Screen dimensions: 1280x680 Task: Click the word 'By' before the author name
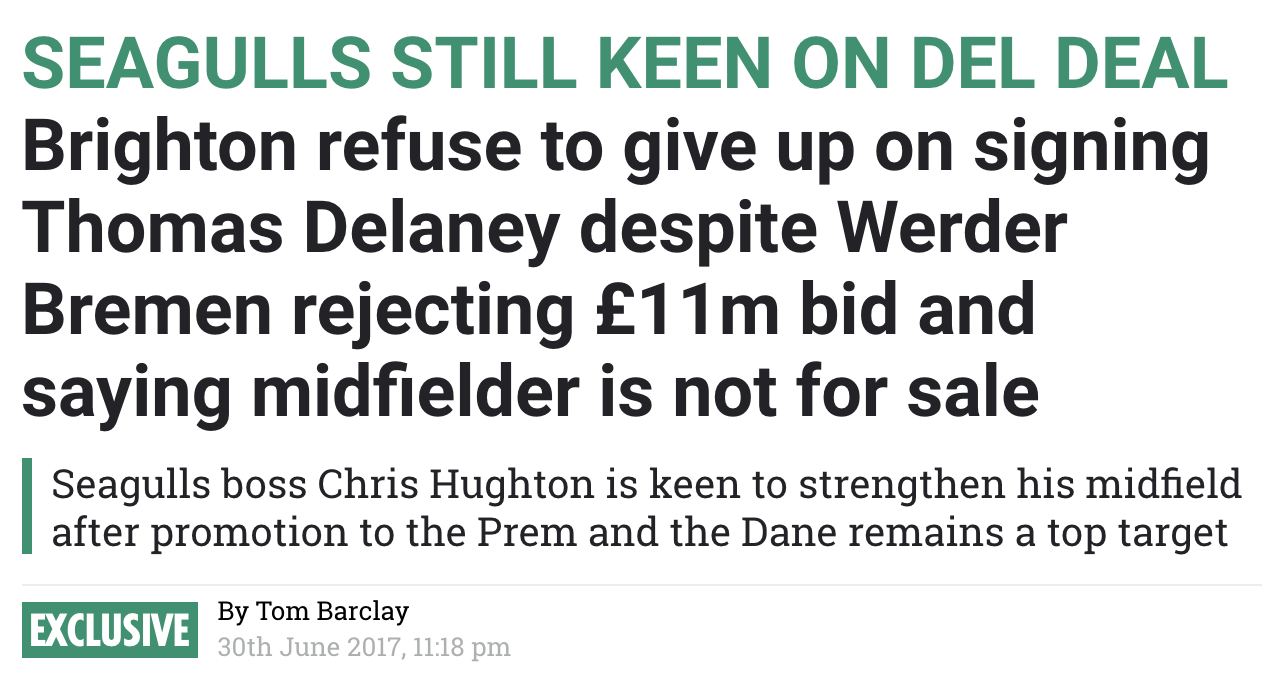[x=232, y=611]
